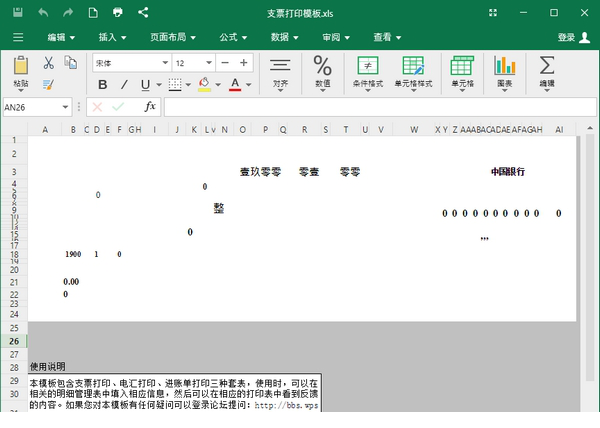The height and width of the screenshot is (428, 600).
Task: Select column A header
Action: point(45,130)
